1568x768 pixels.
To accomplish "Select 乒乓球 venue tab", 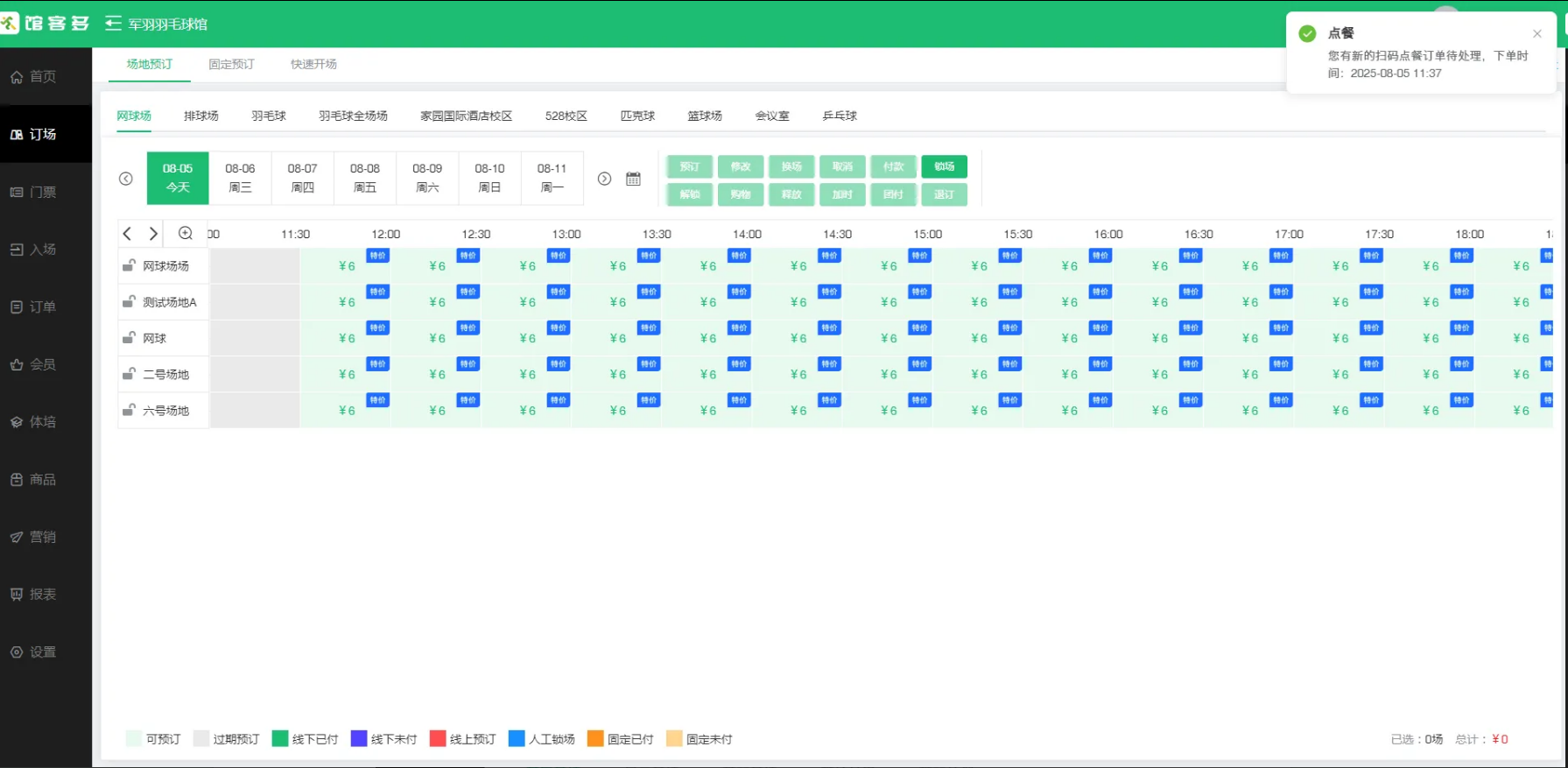I will click(x=840, y=116).
